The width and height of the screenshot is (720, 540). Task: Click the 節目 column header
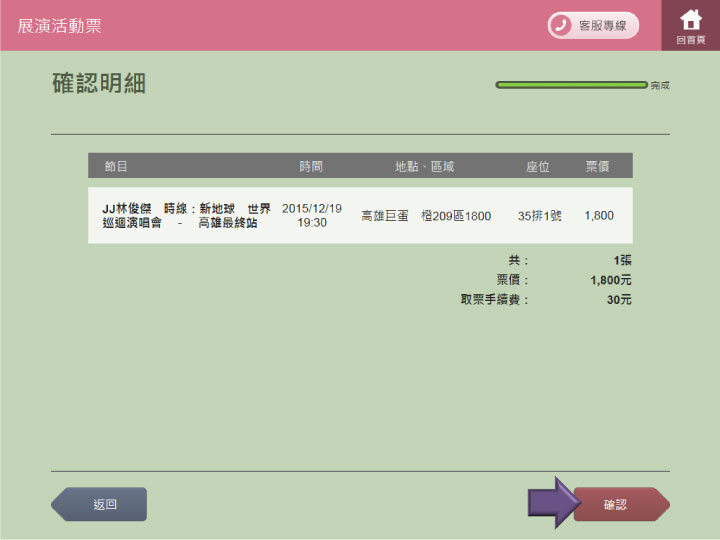[116, 166]
